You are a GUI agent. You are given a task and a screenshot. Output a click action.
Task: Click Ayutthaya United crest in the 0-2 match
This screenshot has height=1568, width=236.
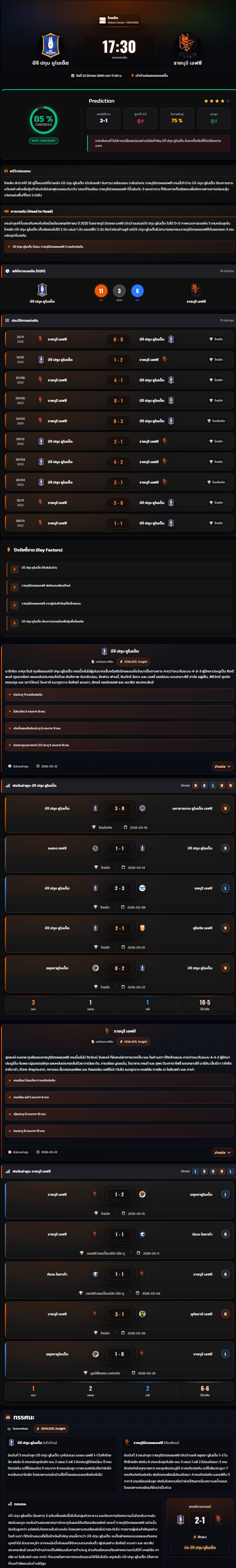tap(95, 968)
